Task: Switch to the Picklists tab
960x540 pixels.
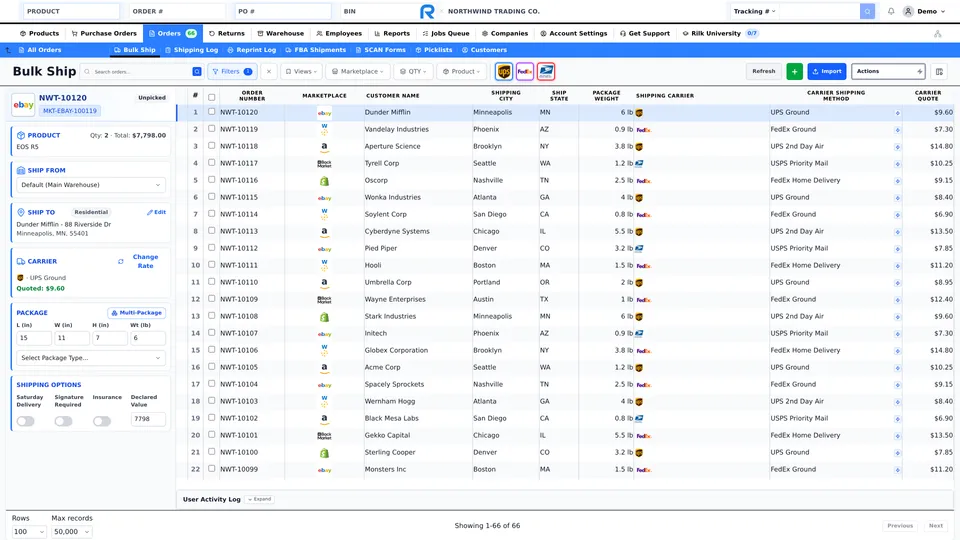Action: pyautogui.click(x=434, y=50)
